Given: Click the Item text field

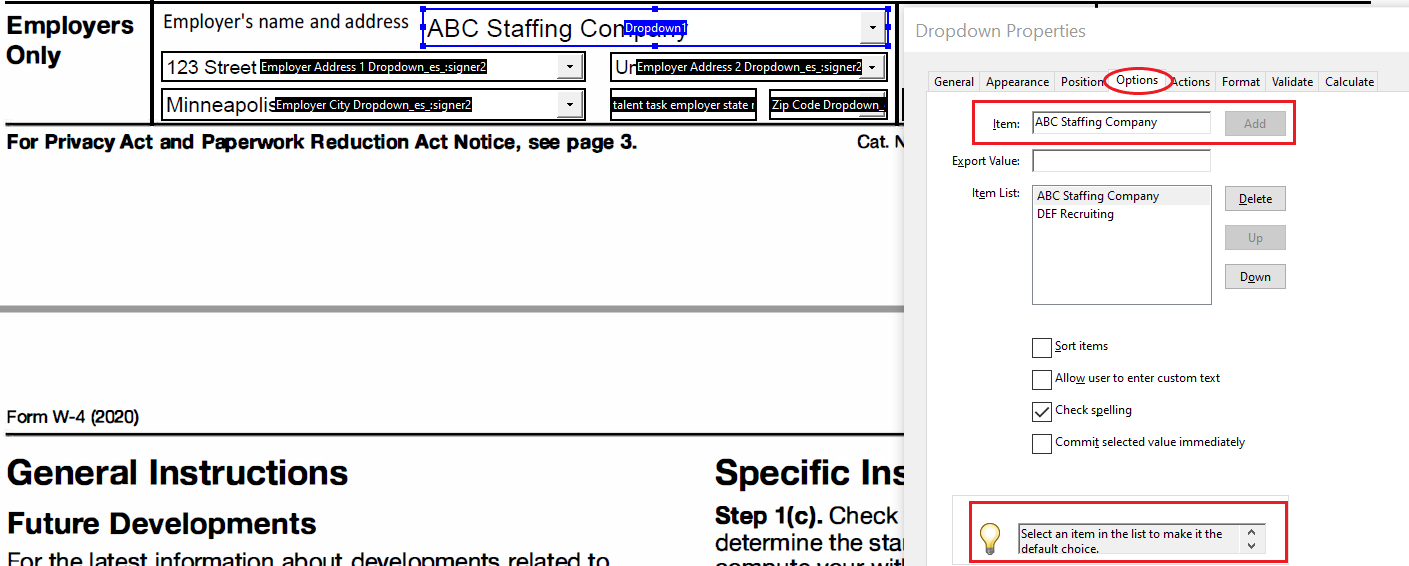Looking at the screenshot, I should pos(1121,123).
